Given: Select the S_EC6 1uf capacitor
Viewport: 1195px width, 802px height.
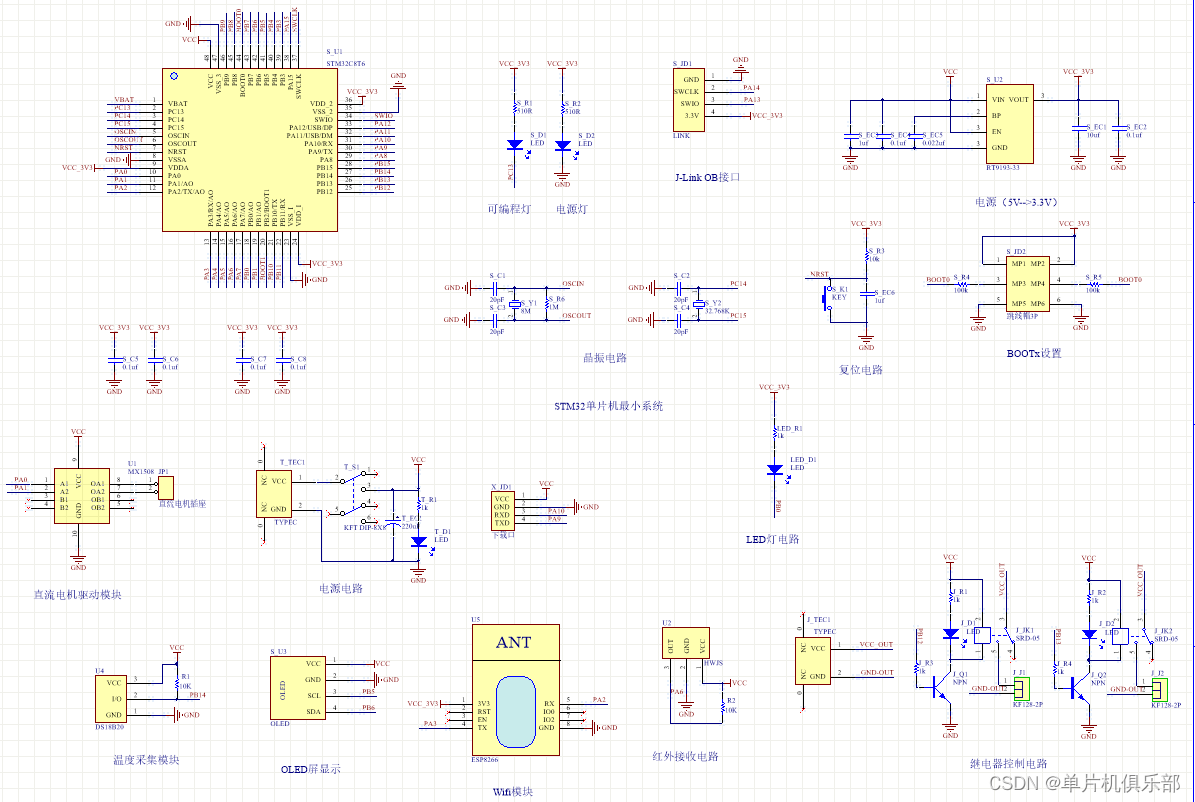Looking at the screenshot, I should 867,294.
